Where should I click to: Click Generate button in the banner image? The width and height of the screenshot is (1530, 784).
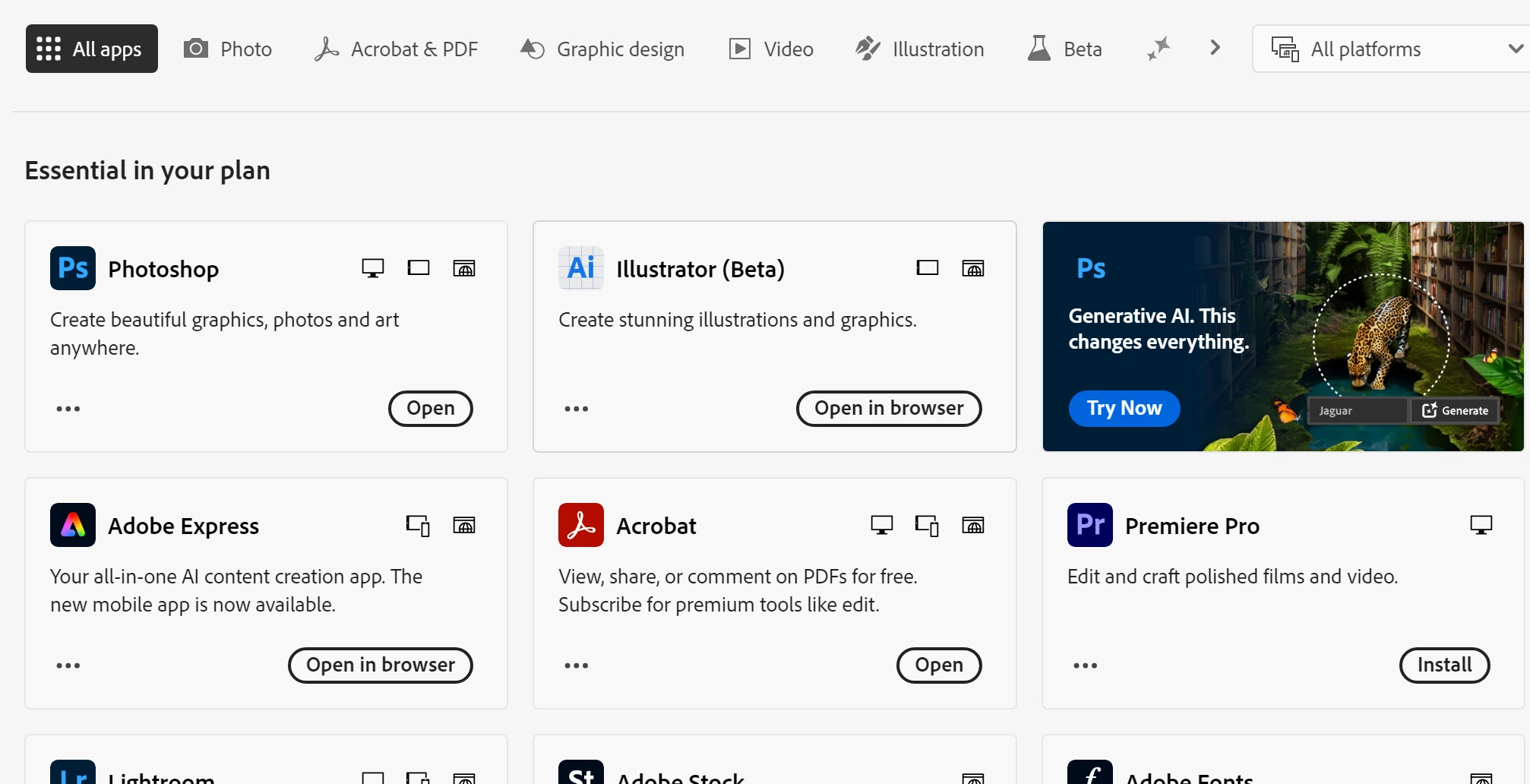(x=1455, y=410)
